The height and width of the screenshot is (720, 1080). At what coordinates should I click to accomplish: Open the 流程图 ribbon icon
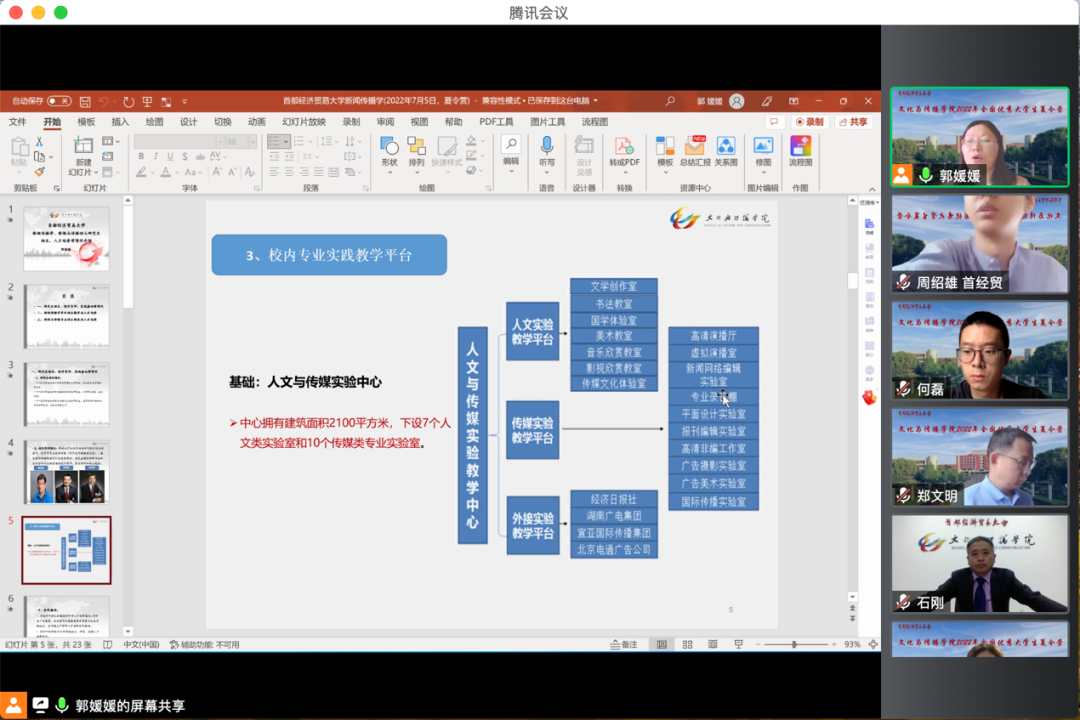point(800,148)
